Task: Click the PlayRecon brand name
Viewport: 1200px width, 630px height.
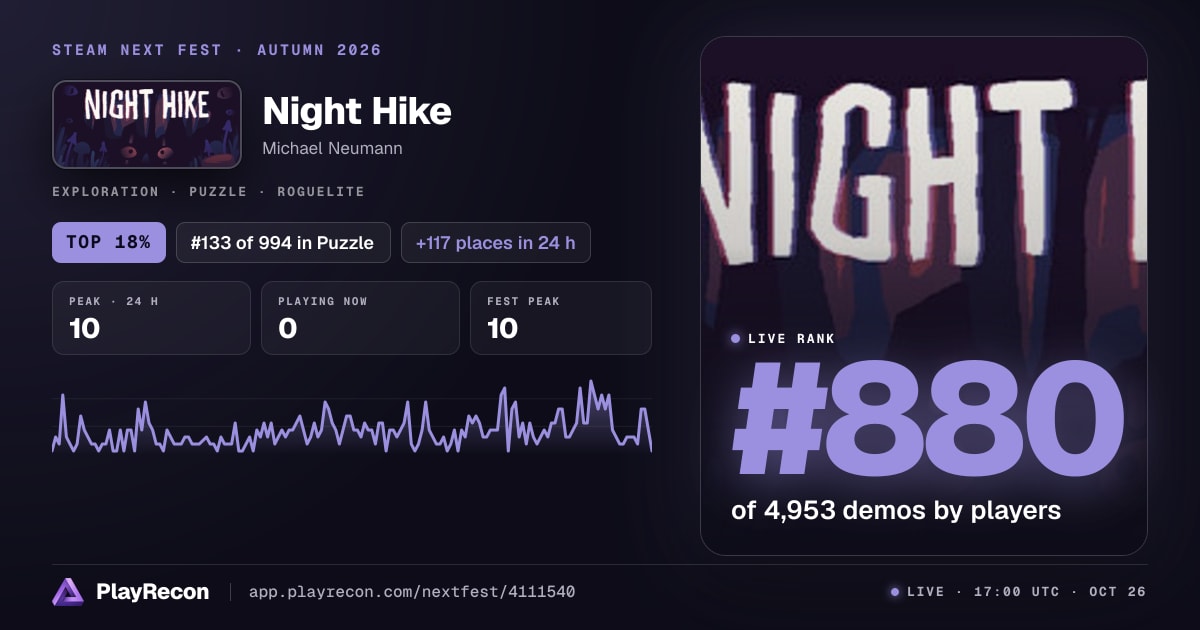Action: pos(153,592)
